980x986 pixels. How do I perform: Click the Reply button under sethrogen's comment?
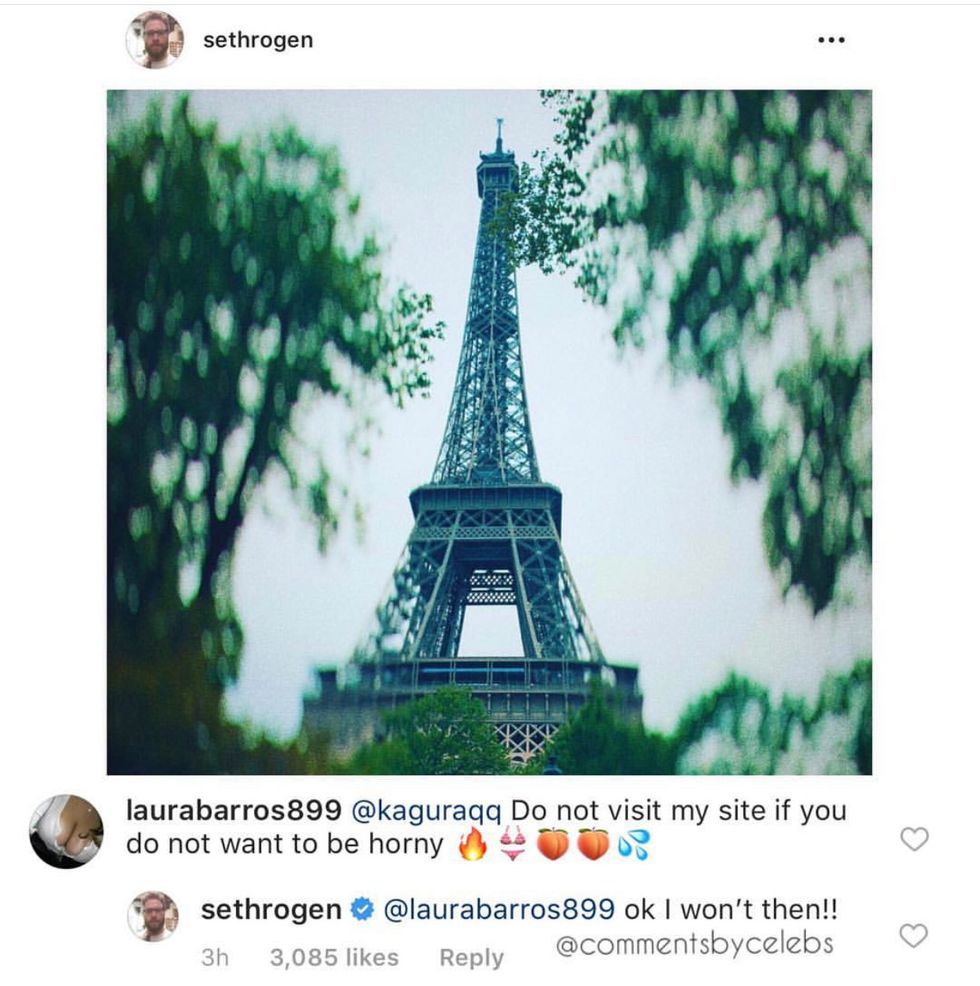point(472,957)
